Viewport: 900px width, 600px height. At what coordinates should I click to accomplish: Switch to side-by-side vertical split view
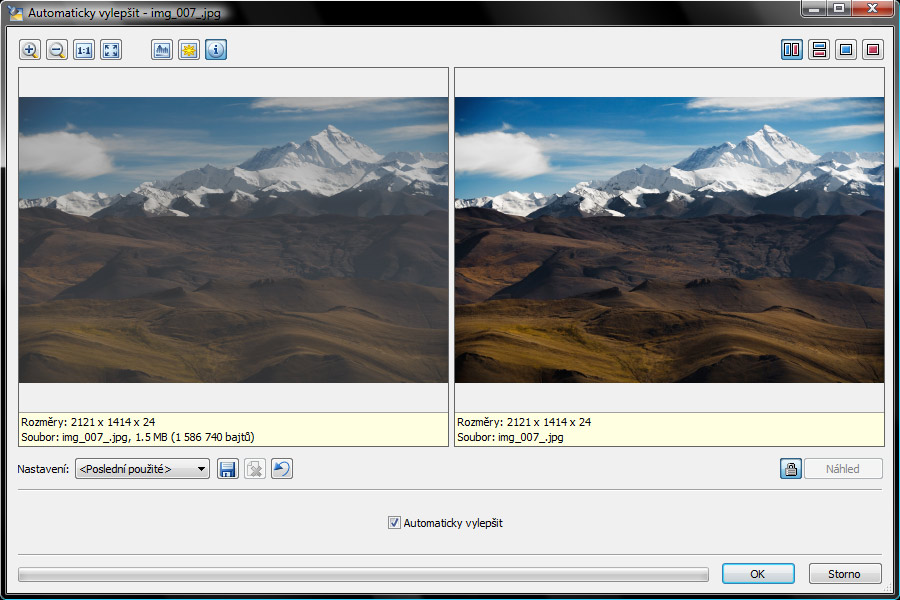coord(792,50)
